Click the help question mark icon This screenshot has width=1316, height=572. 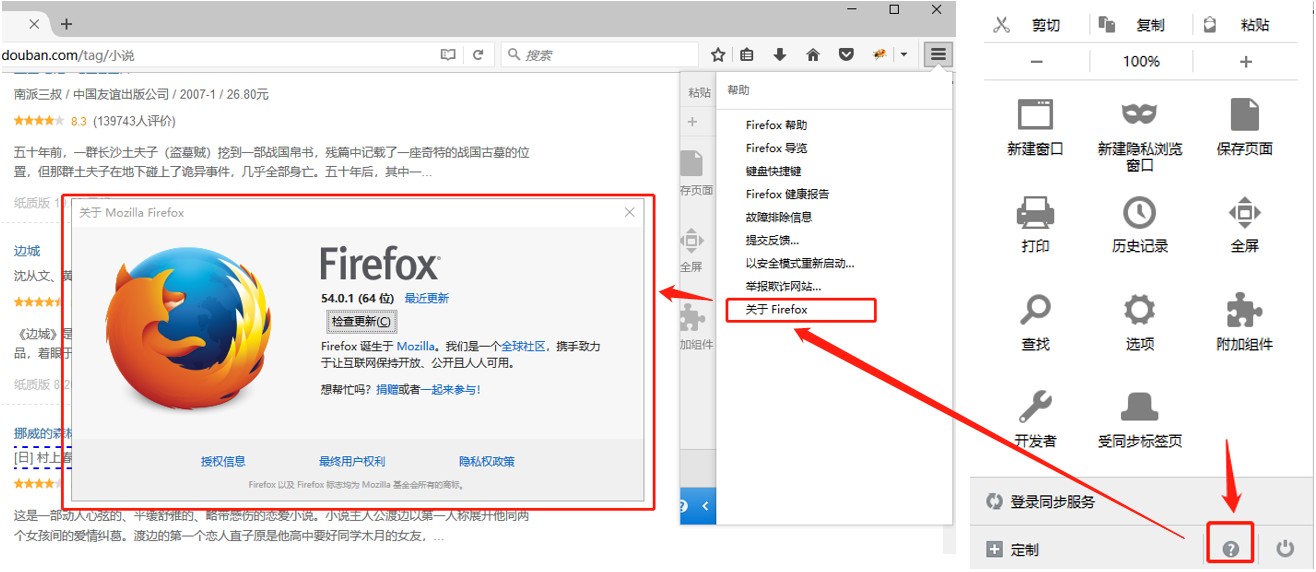coord(1230,549)
